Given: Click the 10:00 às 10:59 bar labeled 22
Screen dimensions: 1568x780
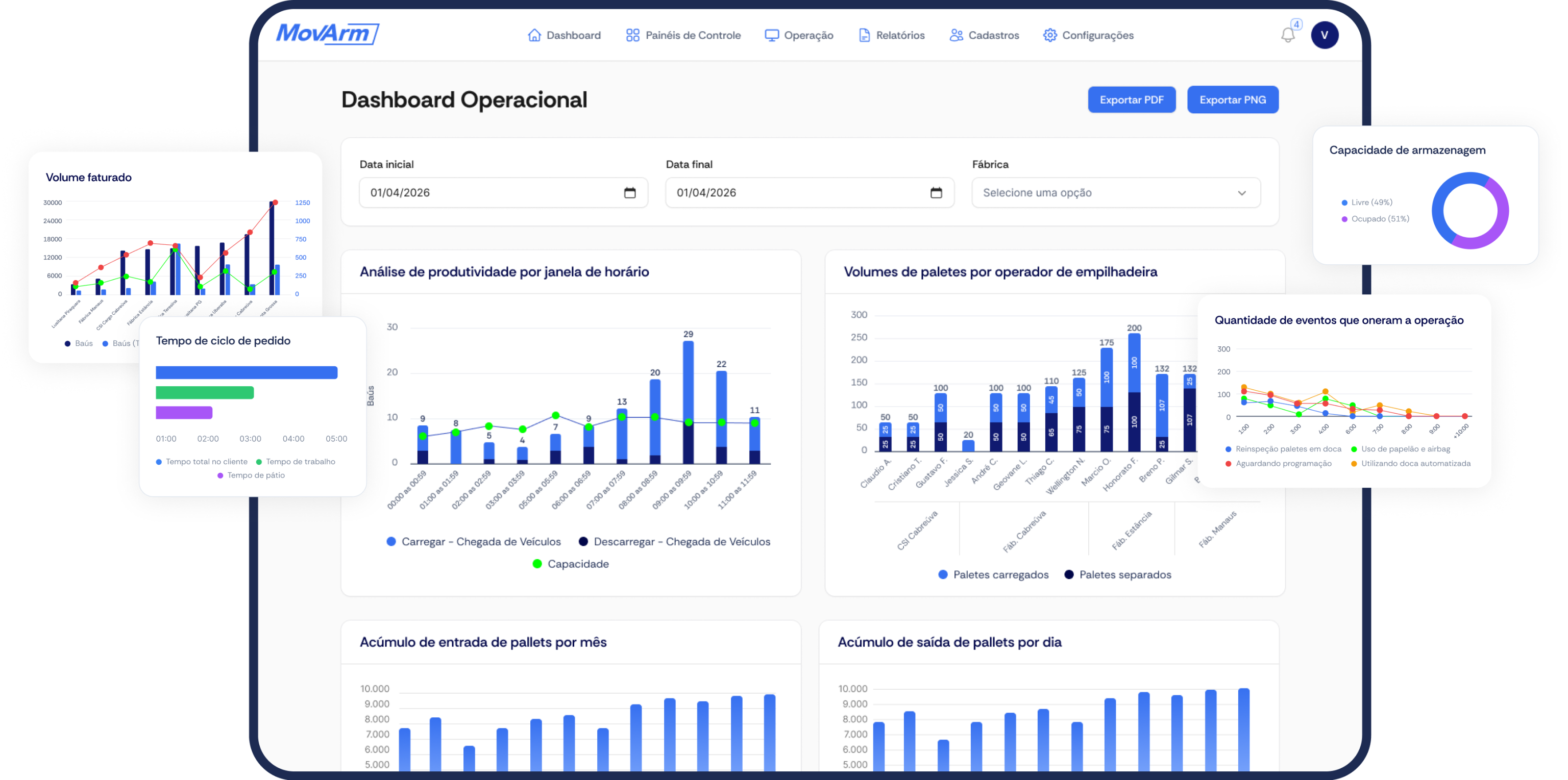Looking at the screenshot, I should click(x=721, y=417).
